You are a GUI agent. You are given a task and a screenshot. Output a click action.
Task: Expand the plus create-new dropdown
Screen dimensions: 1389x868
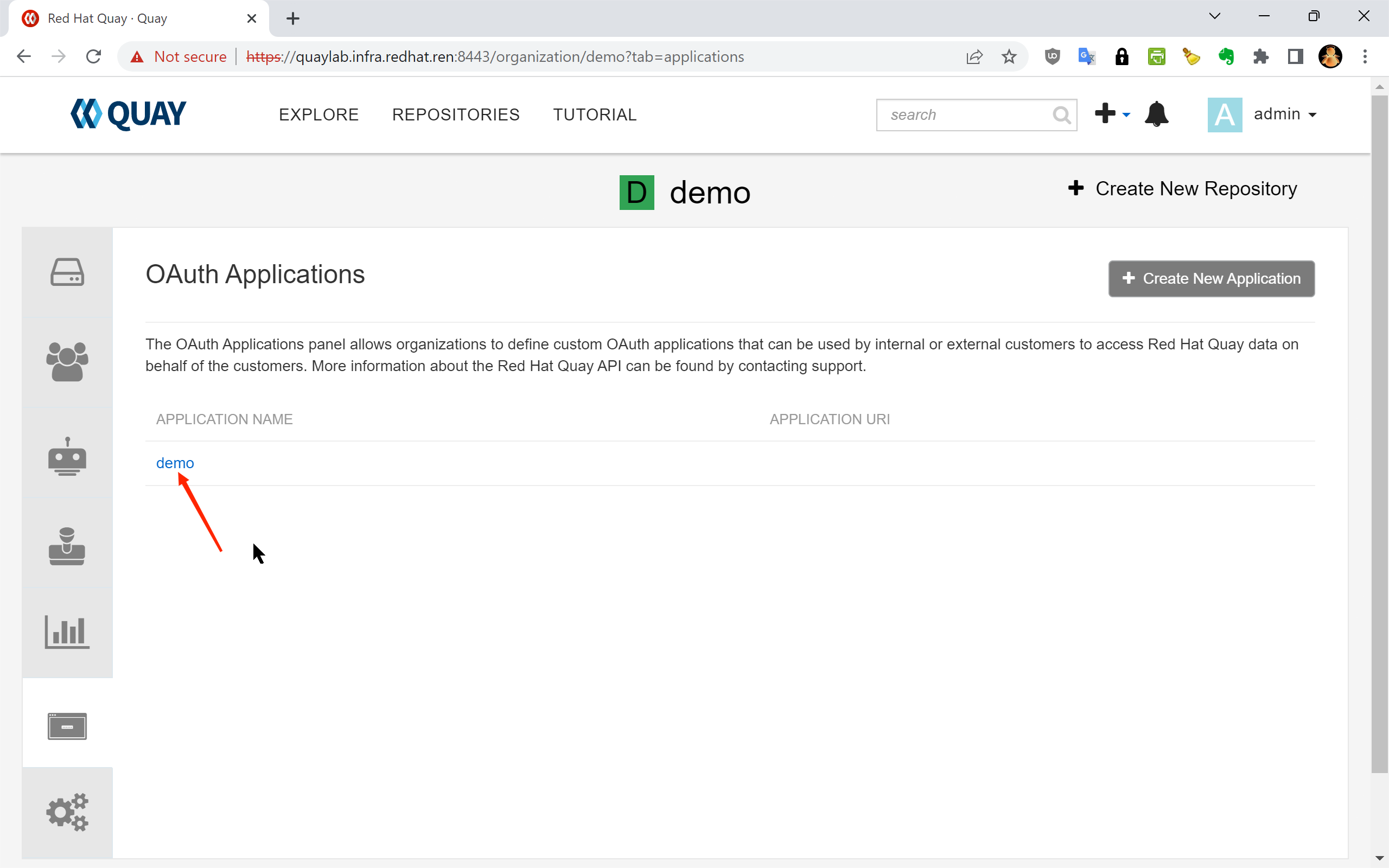[1112, 114]
